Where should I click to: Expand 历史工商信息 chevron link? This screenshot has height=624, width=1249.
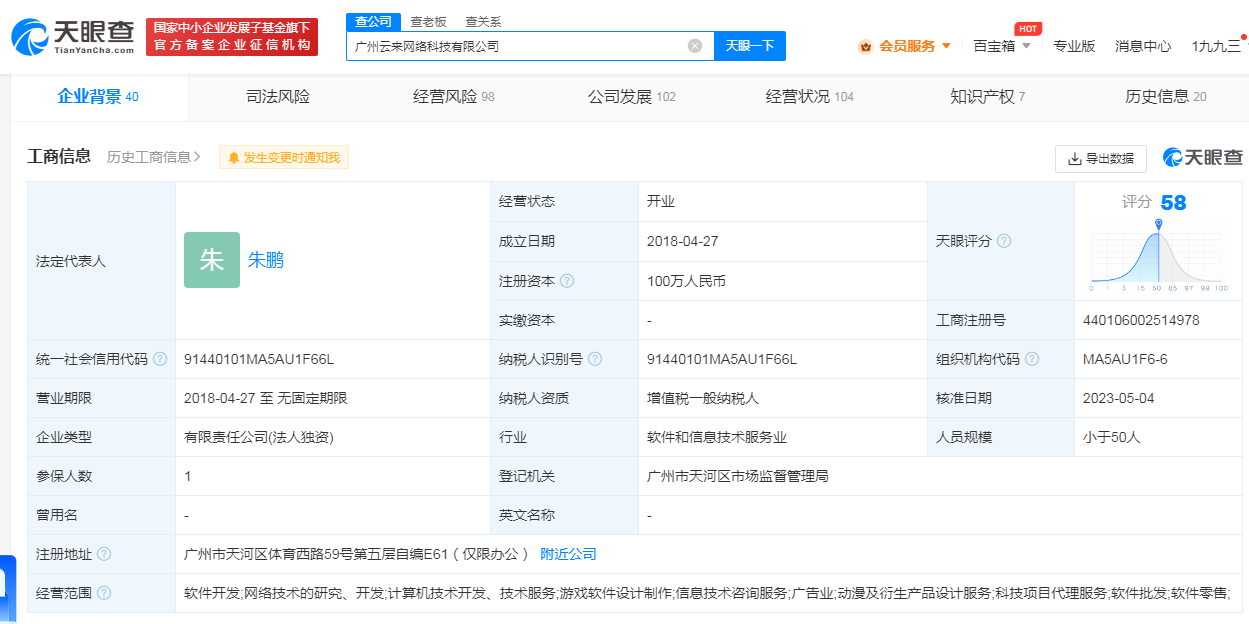pyautogui.click(x=154, y=157)
